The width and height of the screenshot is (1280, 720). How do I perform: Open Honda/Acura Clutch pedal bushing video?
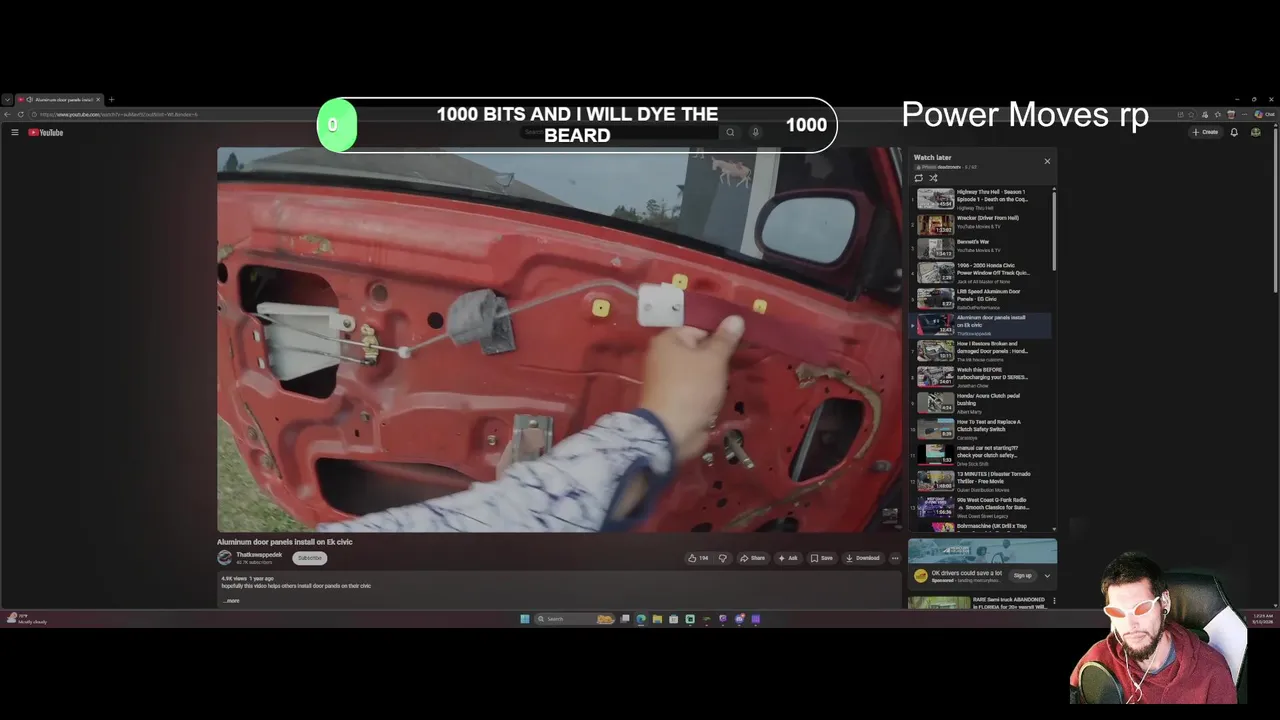tap(982, 403)
